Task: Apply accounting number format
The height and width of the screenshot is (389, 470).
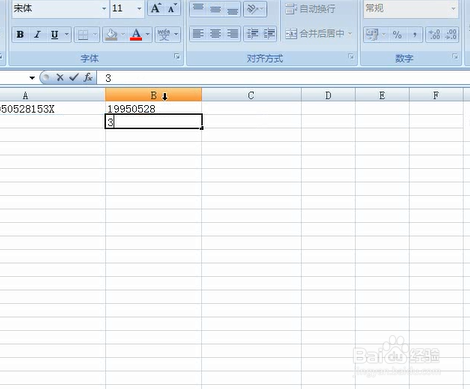Action: [372, 34]
